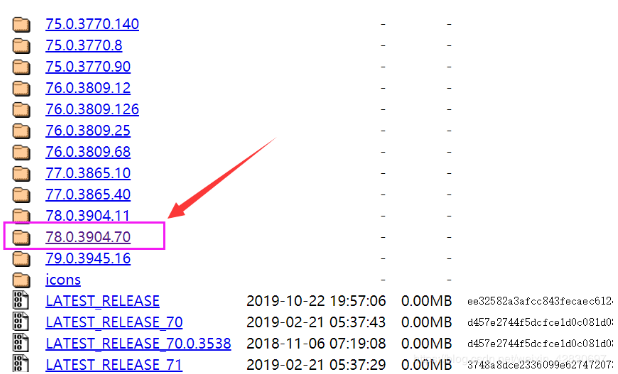Open the LATEST_RELEASE_70.0.3538 file link
Screen dimensions: 618x374
(138, 344)
